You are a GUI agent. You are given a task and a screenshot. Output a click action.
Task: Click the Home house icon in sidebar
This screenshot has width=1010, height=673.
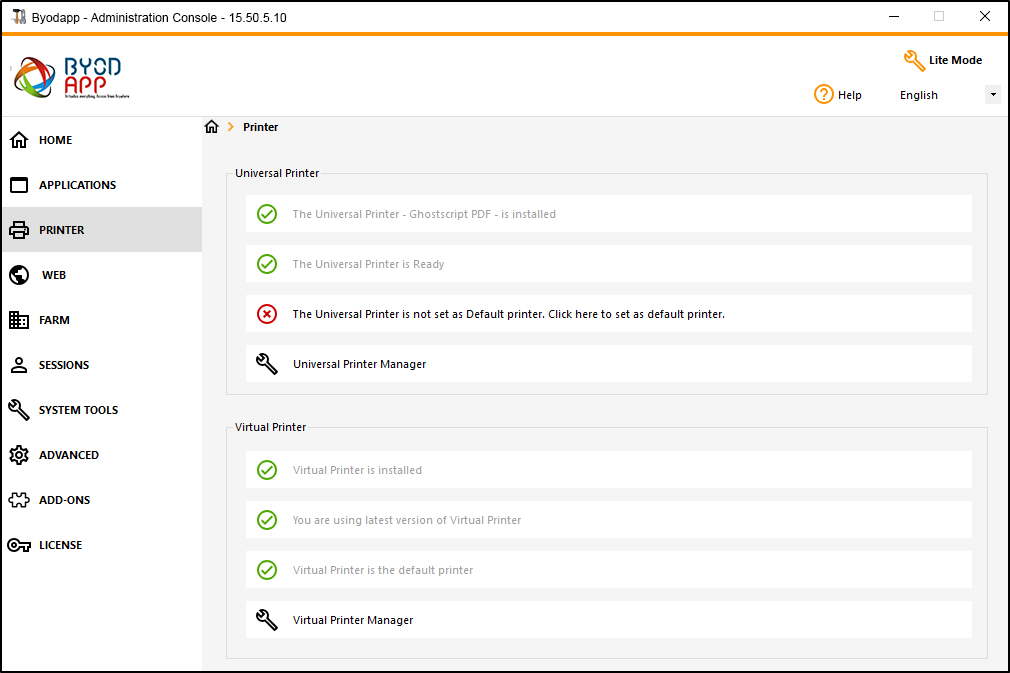coord(19,140)
